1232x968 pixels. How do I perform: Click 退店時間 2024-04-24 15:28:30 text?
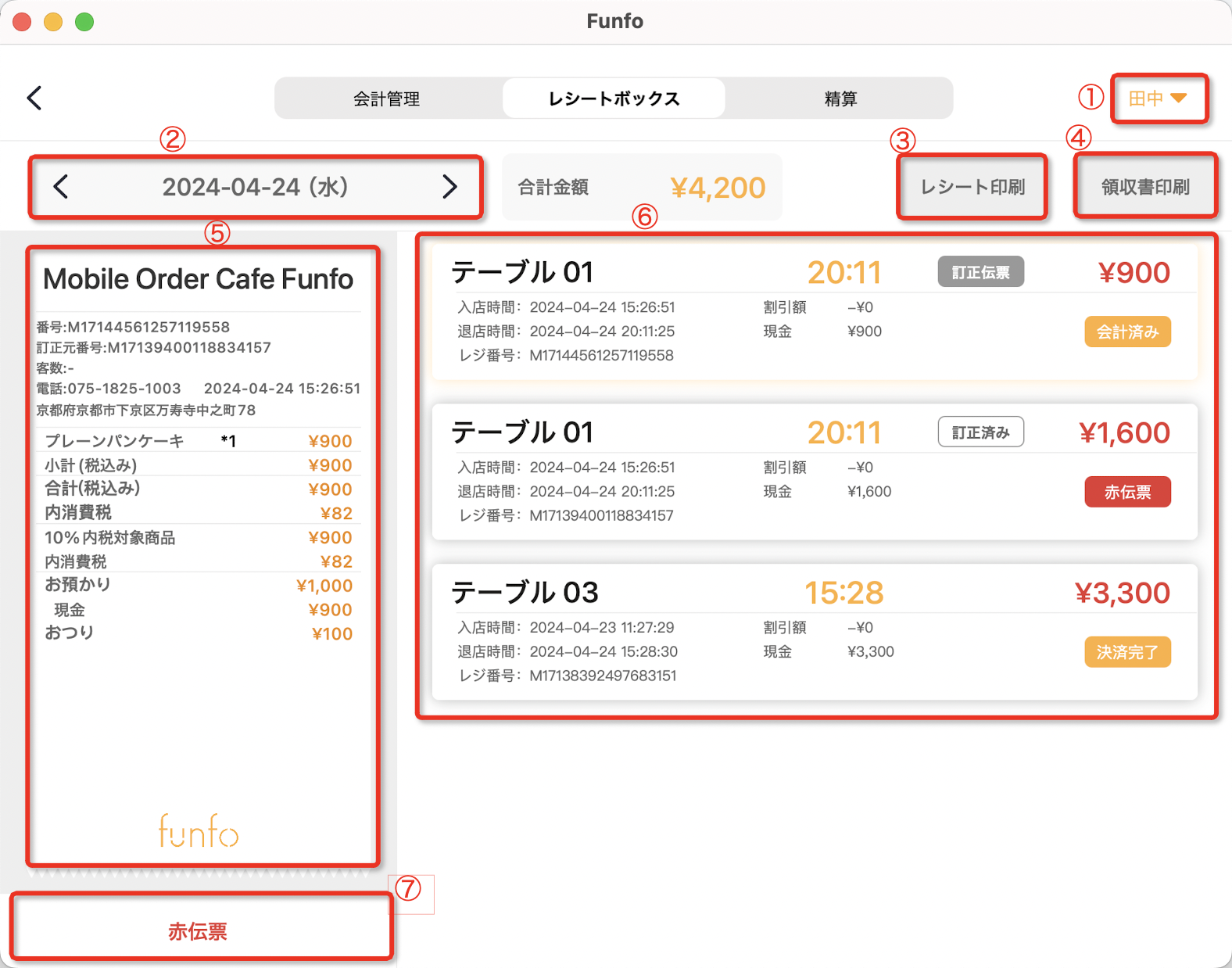[x=568, y=652]
